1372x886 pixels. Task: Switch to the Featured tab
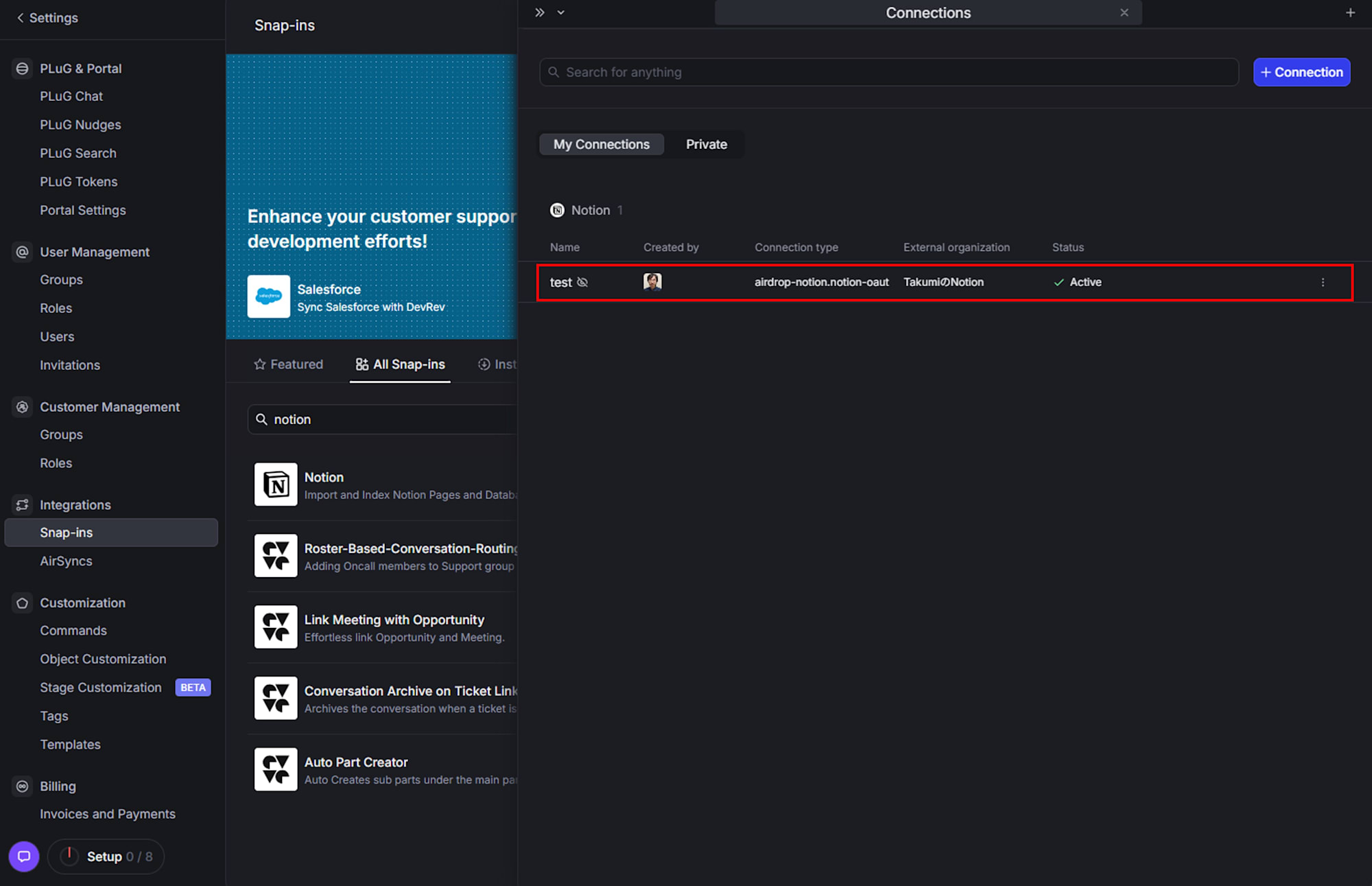[288, 364]
